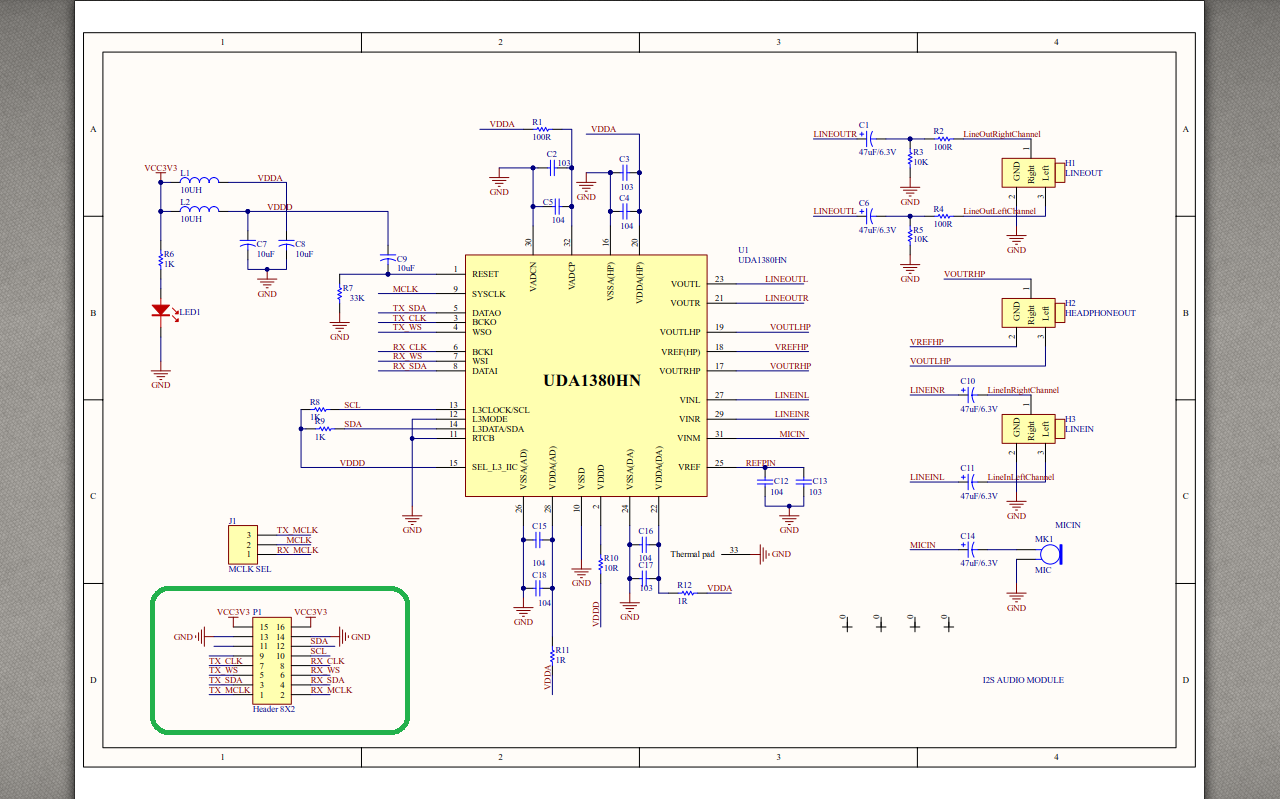This screenshot has height=799, width=1280.
Task: Click the SYSCLK pin name
Action: [489, 294]
